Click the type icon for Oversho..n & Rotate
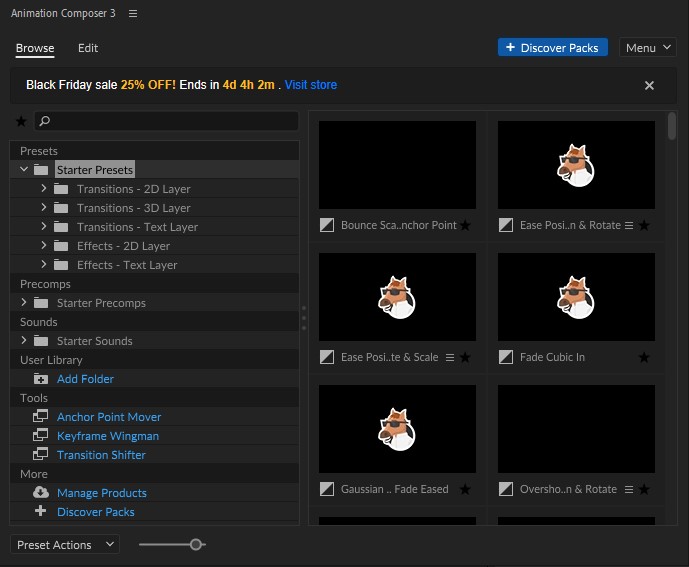The image size is (689, 567). 506,489
